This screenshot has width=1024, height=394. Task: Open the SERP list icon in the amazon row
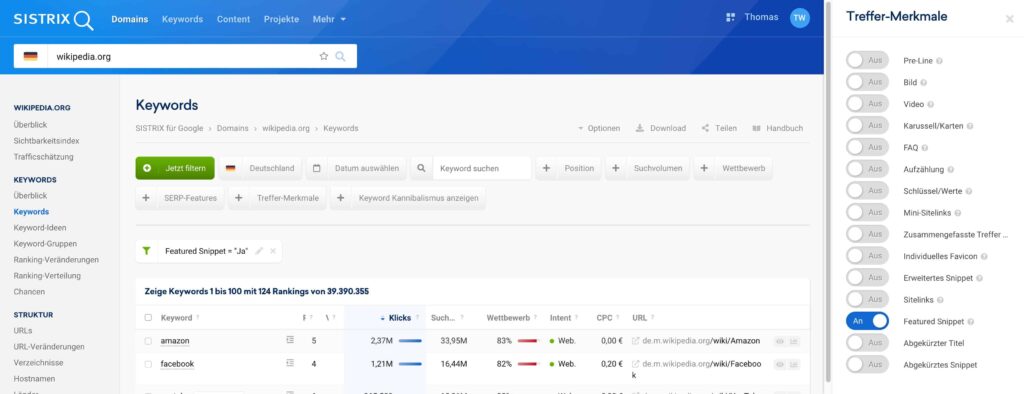pyautogui.click(x=290, y=340)
